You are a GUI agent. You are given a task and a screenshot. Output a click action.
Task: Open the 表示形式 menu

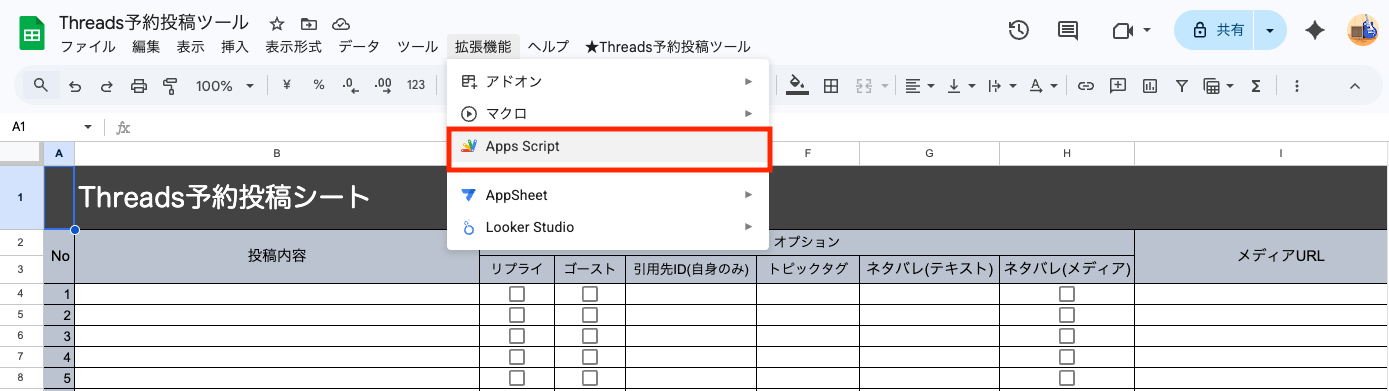[294, 47]
